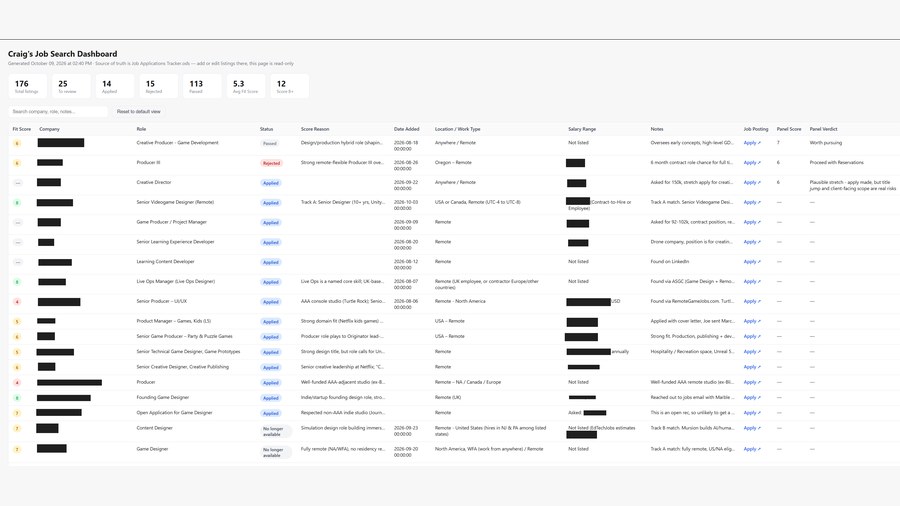Viewport: 900px width, 506px height.
Task: Click the Applied status badge for Creative Director
Action: pos(271,183)
